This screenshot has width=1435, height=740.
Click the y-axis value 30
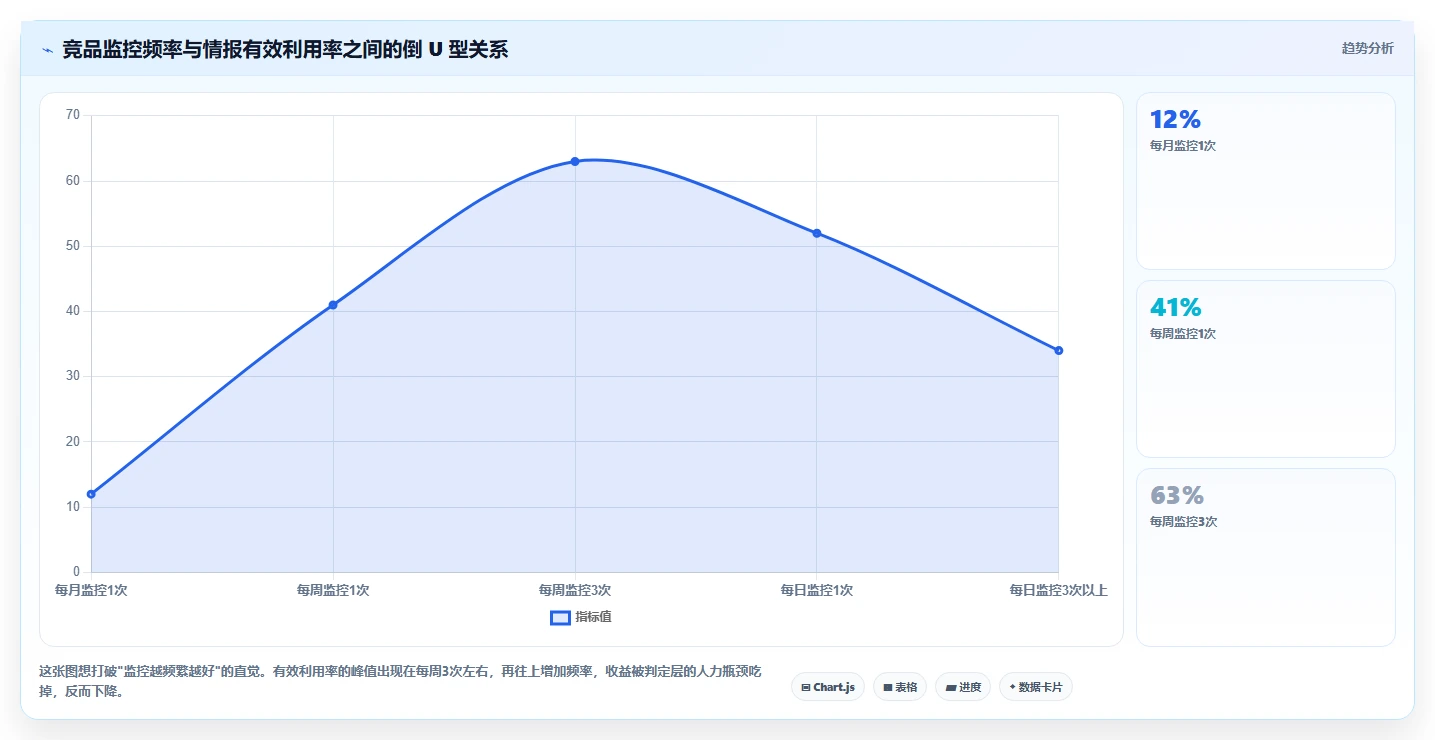coord(72,376)
